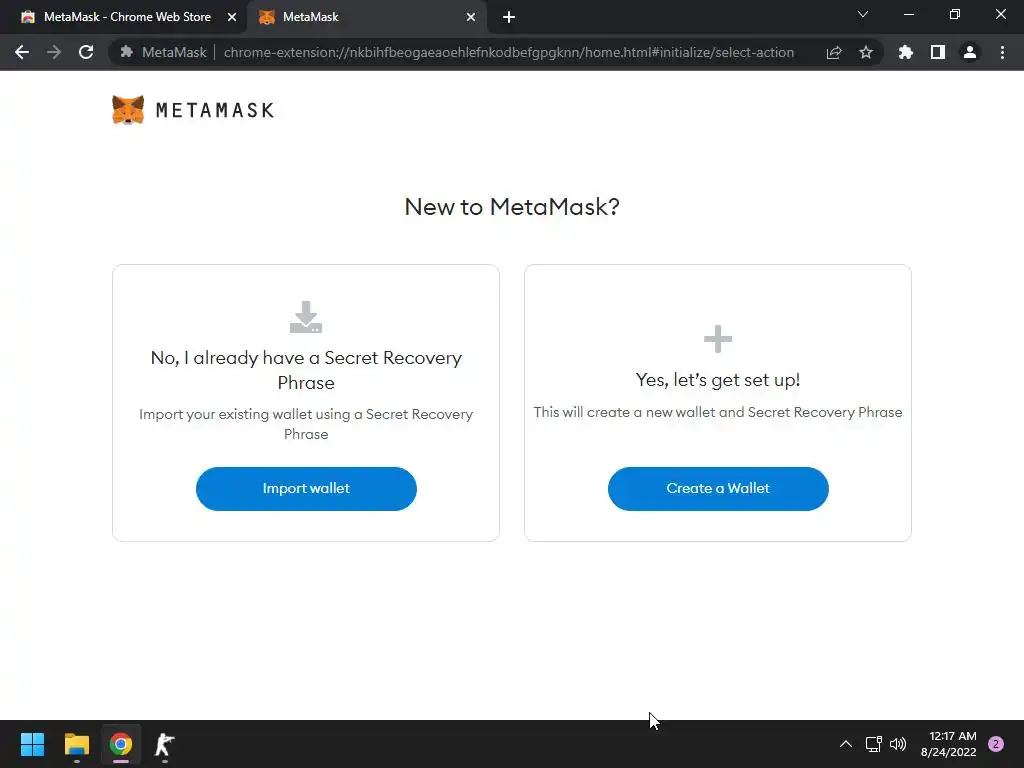Open the Extensions puzzle menu

pyautogui.click(x=906, y=52)
